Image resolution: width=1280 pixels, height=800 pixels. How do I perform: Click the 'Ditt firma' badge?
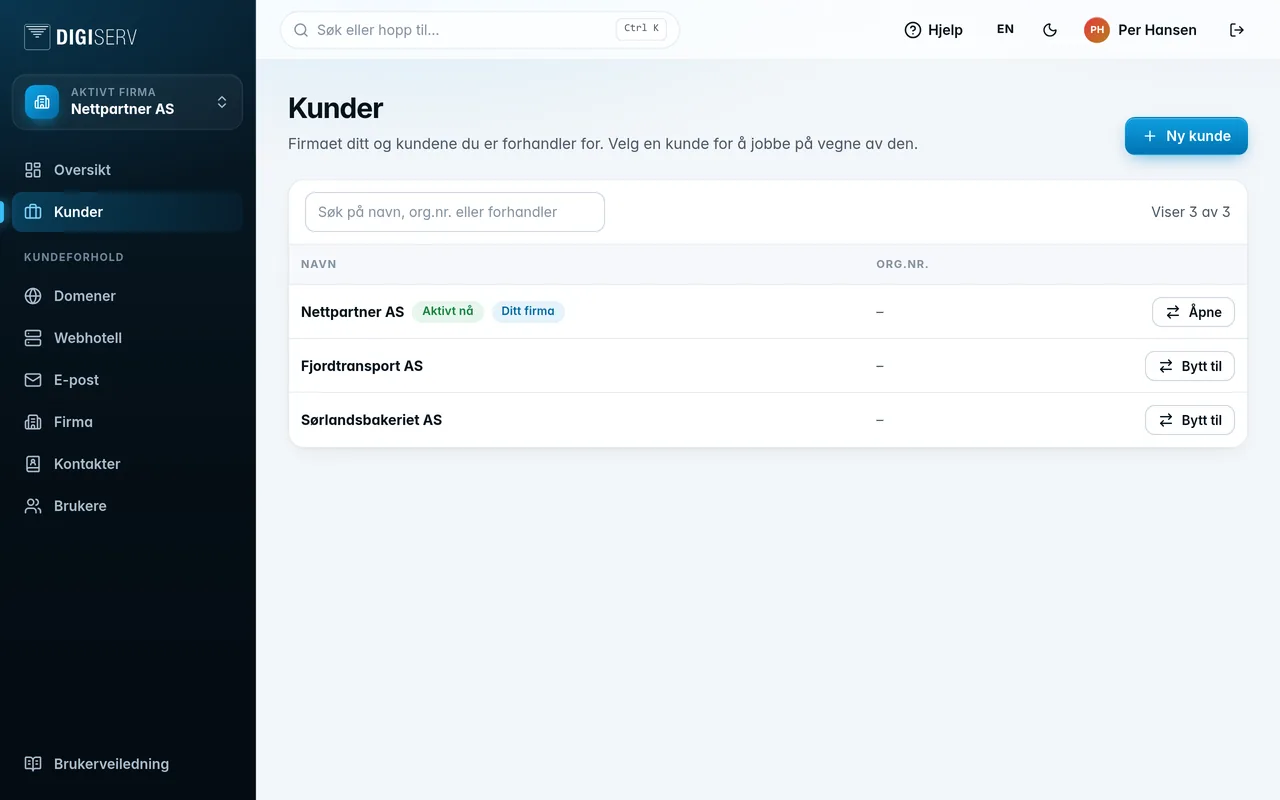(x=528, y=312)
